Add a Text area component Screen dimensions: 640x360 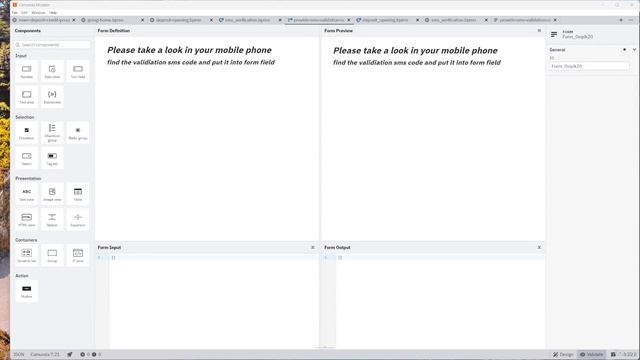pos(27,97)
